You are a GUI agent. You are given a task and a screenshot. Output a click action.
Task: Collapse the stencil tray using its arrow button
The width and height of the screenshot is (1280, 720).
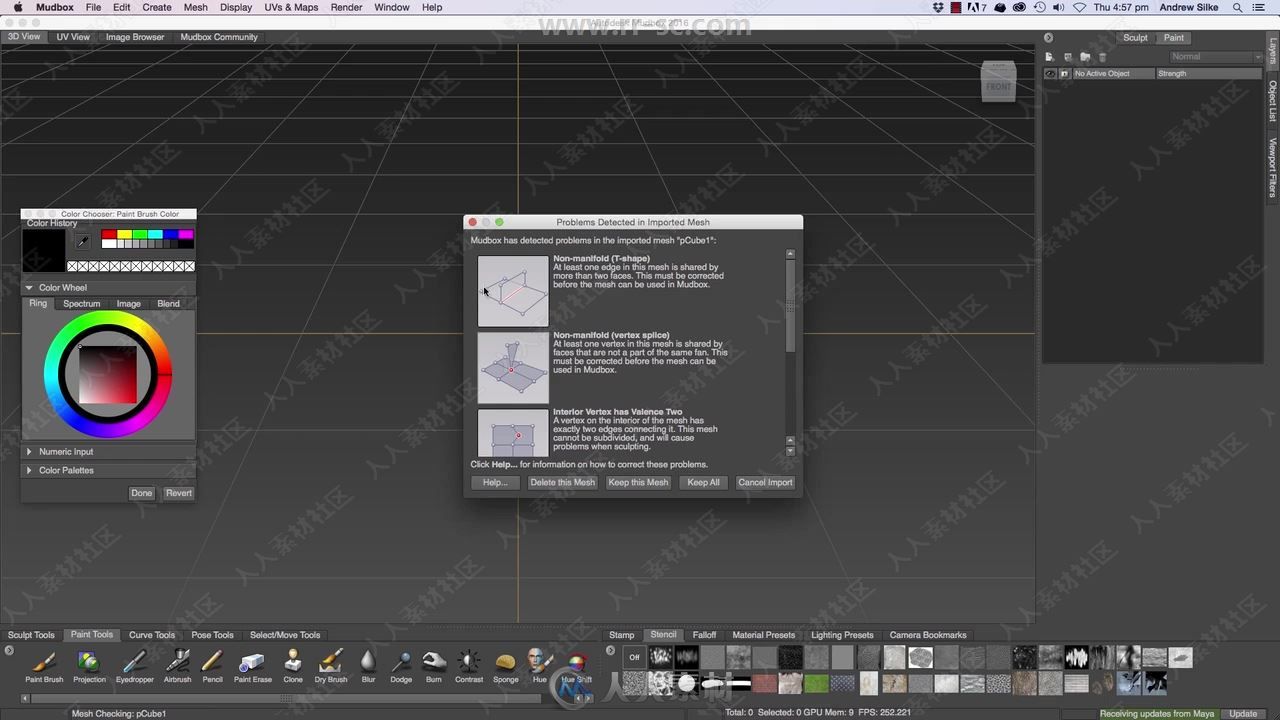610,651
